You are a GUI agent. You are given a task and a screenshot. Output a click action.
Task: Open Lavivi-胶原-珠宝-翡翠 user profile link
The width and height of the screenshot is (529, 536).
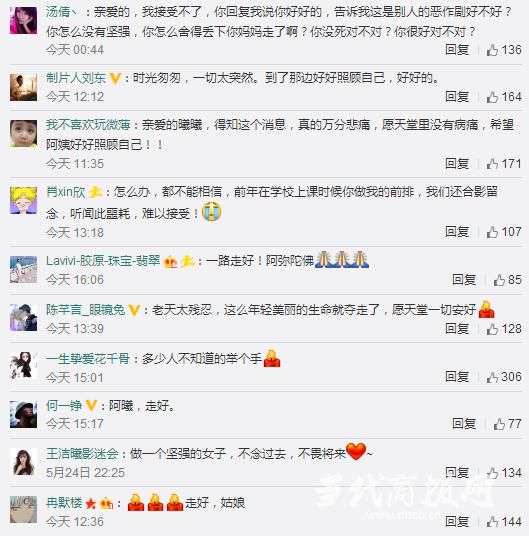pos(103,261)
